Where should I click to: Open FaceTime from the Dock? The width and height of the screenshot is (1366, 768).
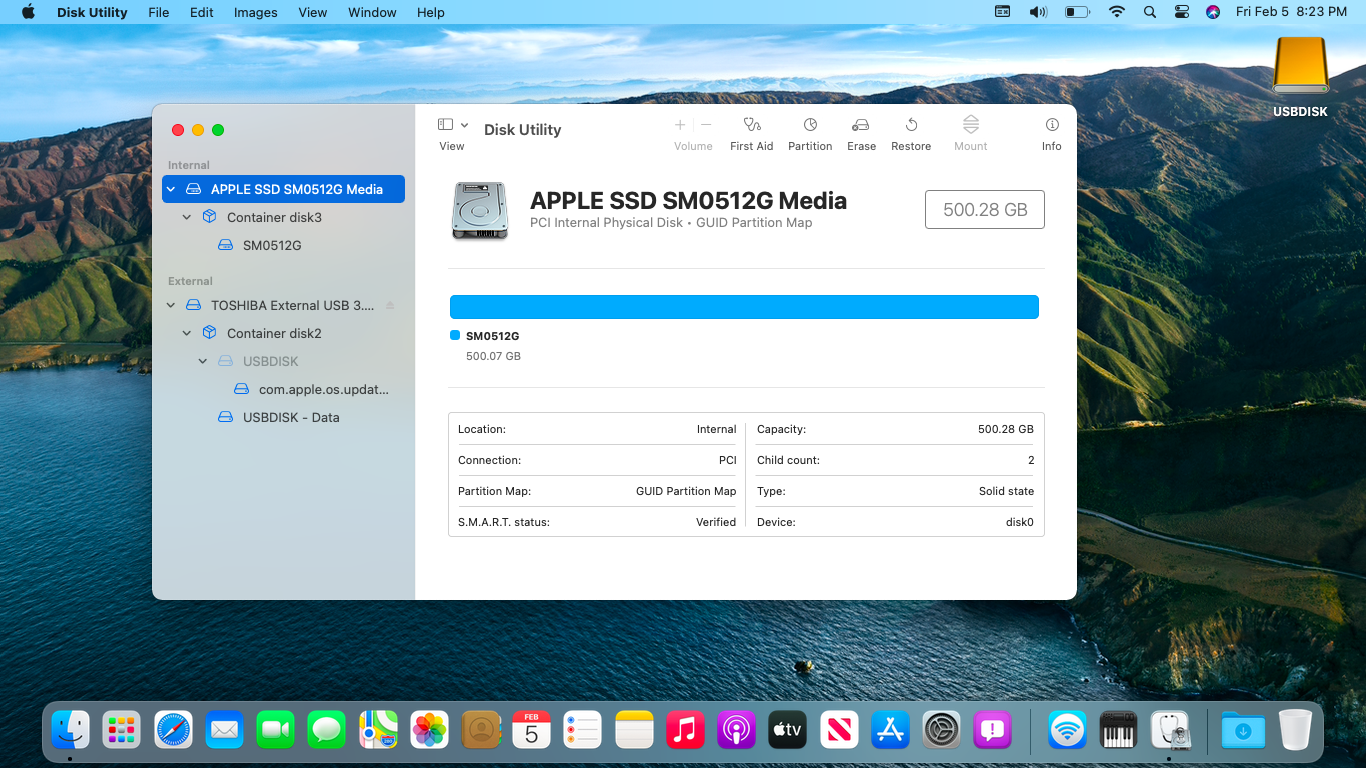coord(275,730)
